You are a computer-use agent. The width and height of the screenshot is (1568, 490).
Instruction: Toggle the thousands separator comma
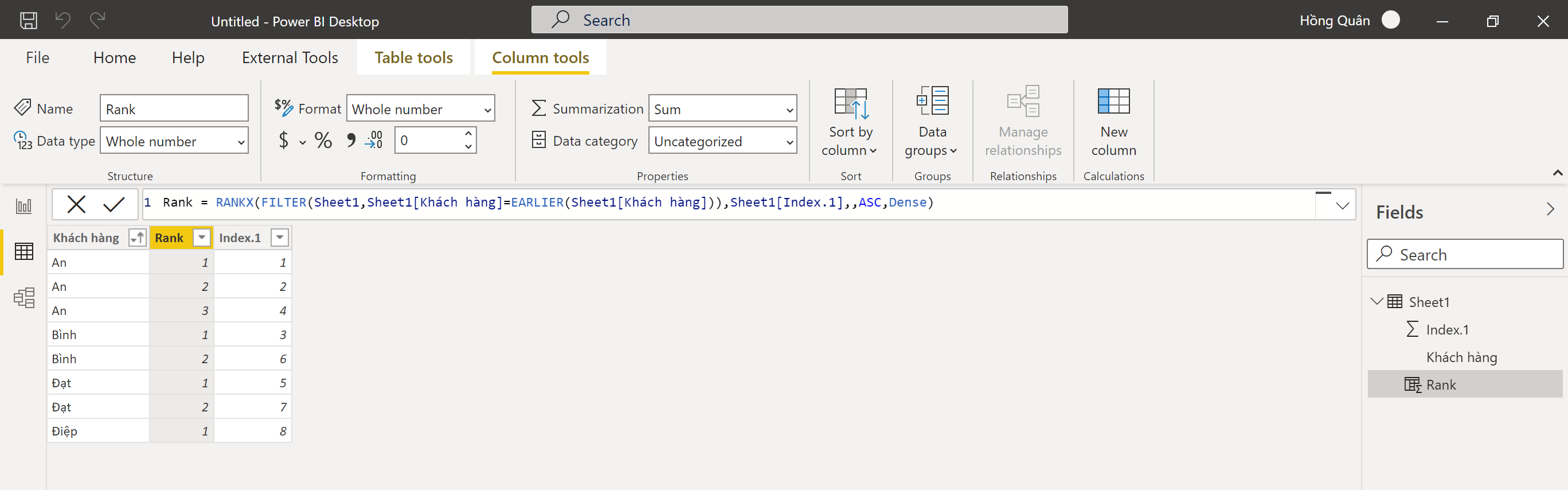point(351,141)
